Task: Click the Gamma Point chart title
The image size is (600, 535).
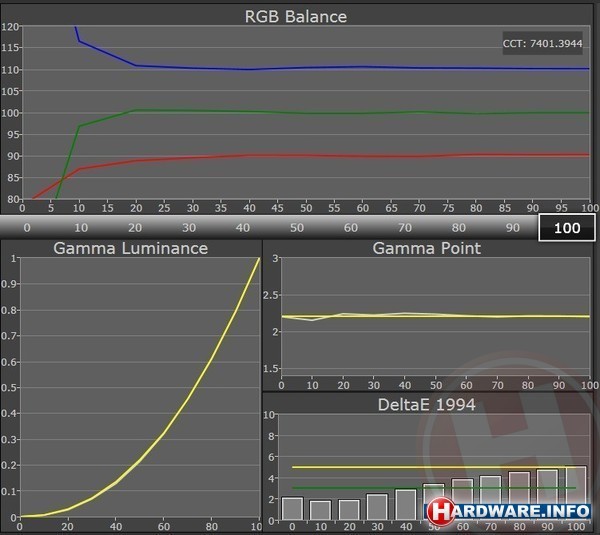Action: [426, 248]
